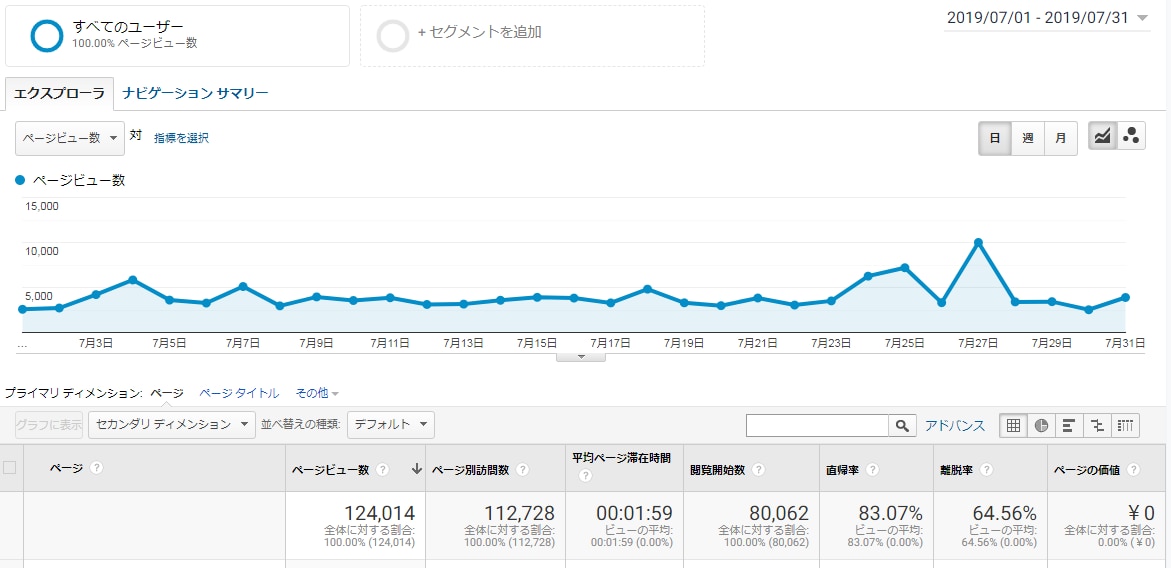This screenshot has width=1171, height=568.
Task: Select ページ as primary dimension
Action: (x=167, y=393)
